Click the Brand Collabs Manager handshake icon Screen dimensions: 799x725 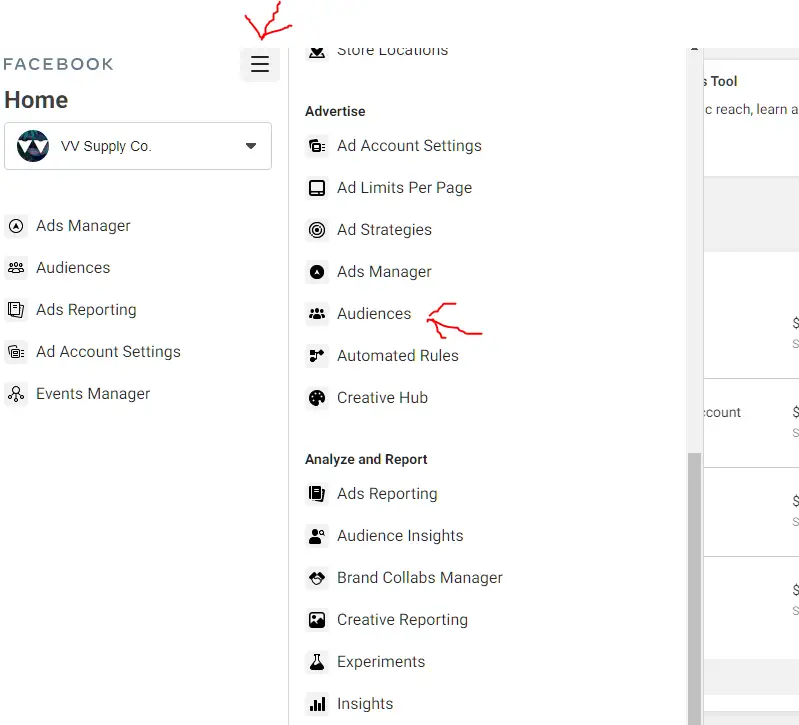(x=317, y=578)
